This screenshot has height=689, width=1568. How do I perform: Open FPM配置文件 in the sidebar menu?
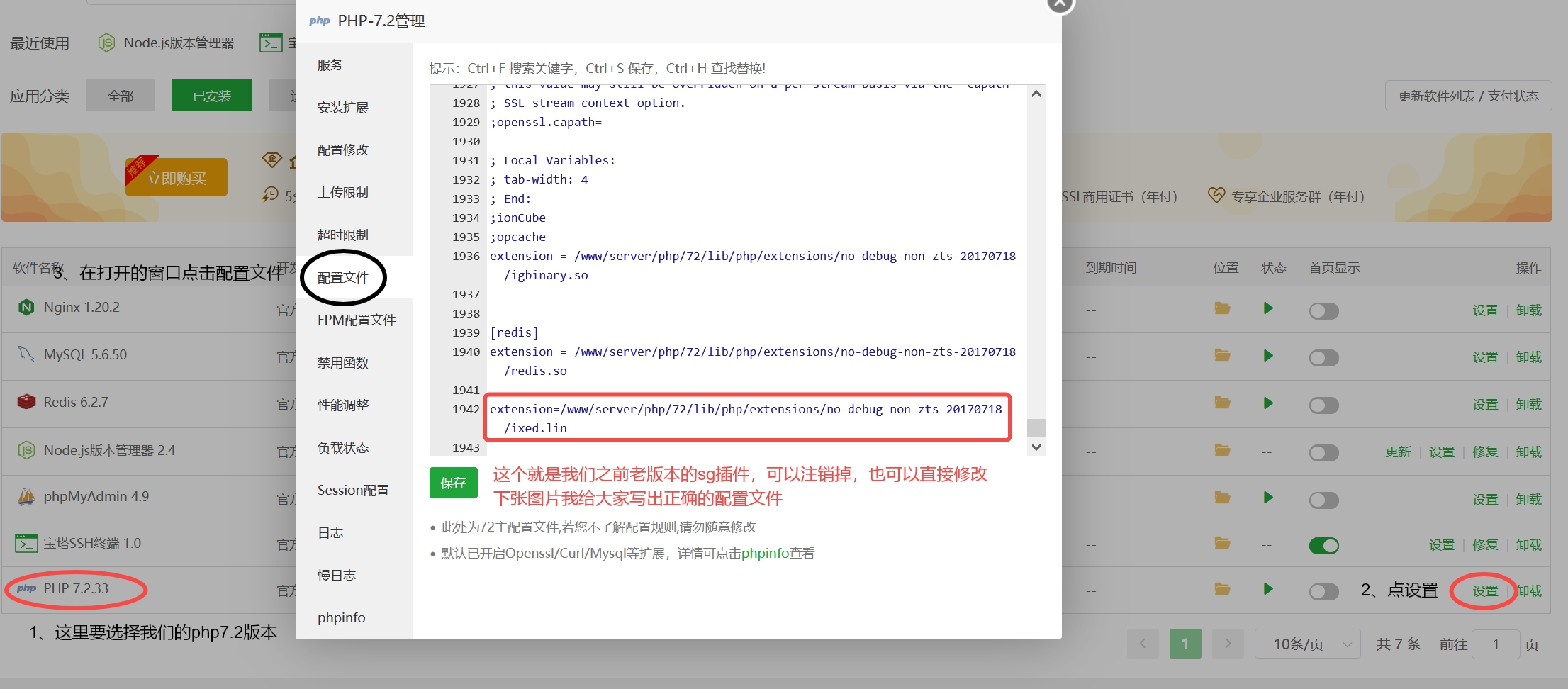pyautogui.click(x=356, y=320)
